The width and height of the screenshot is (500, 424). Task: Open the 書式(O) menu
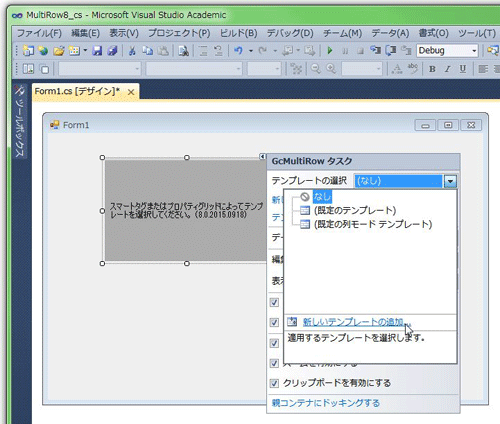[433, 33]
